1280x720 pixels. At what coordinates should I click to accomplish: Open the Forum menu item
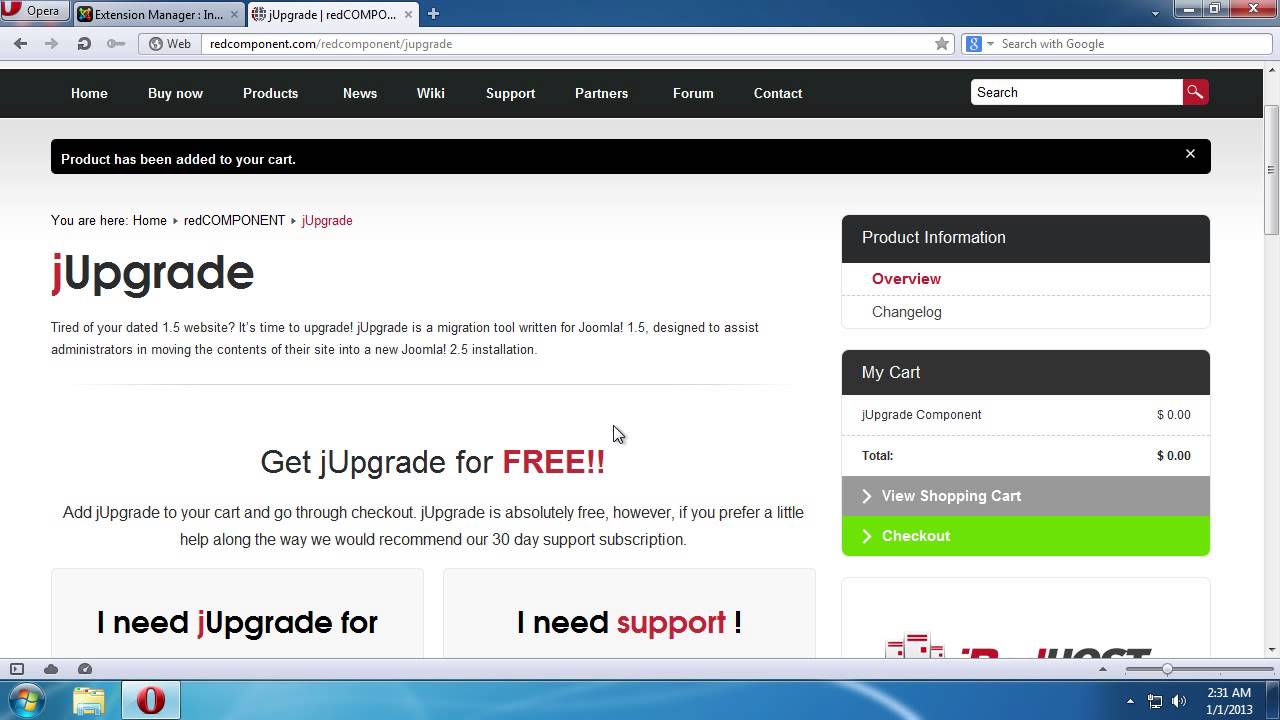pos(693,93)
